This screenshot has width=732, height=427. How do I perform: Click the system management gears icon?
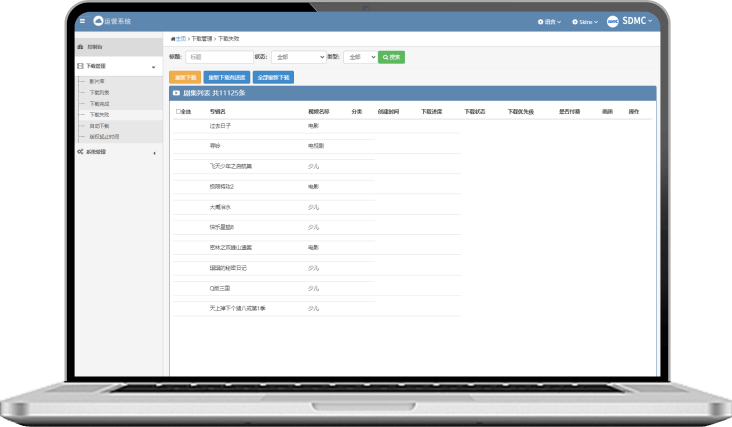pyautogui.click(x=80, y=152)
